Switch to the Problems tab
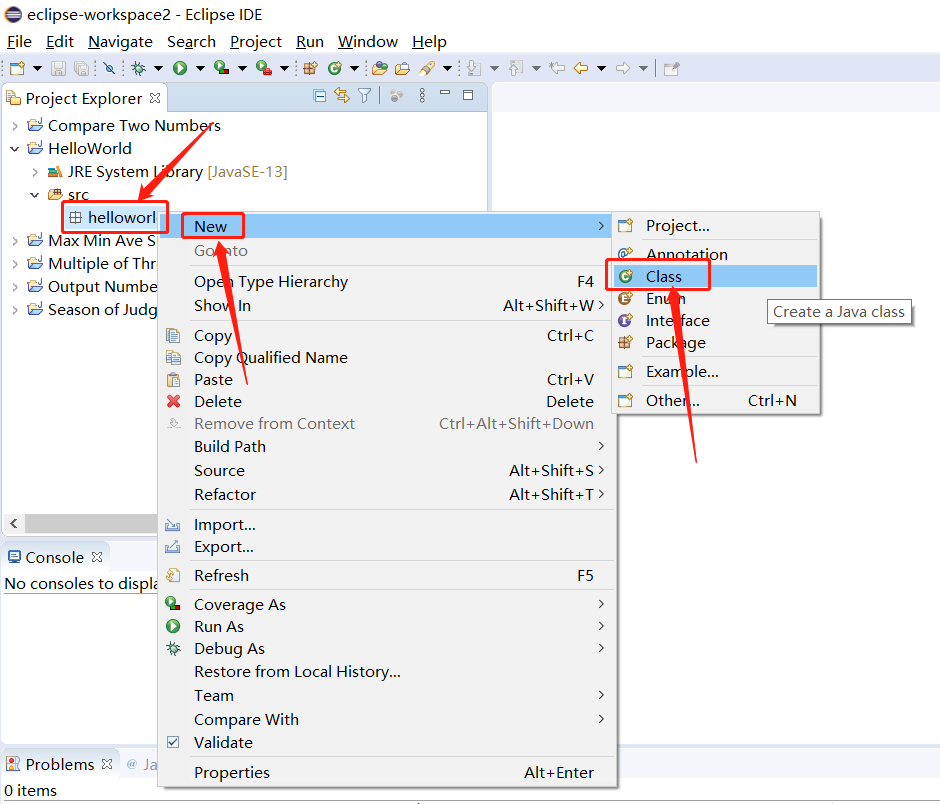 59,765
